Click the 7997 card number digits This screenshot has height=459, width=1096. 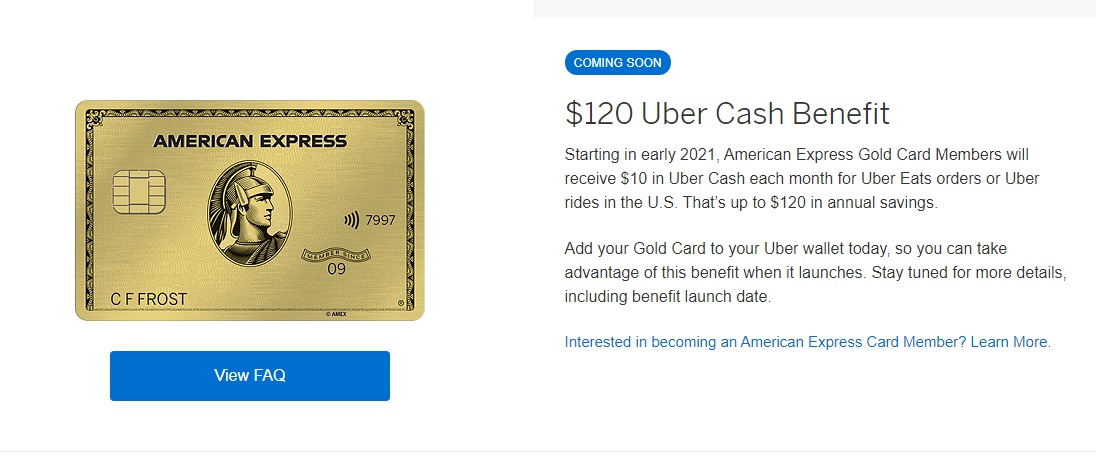380,221
